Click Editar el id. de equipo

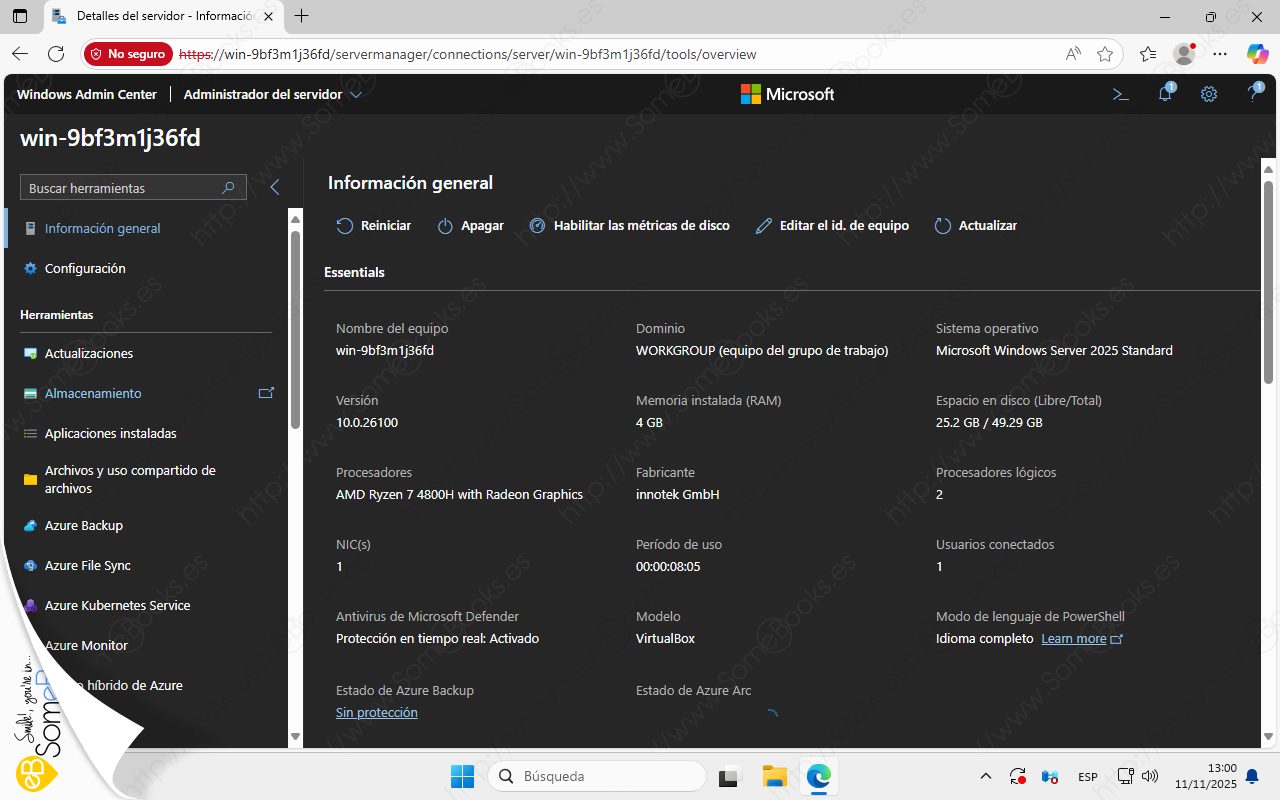[x=832, y=226]
